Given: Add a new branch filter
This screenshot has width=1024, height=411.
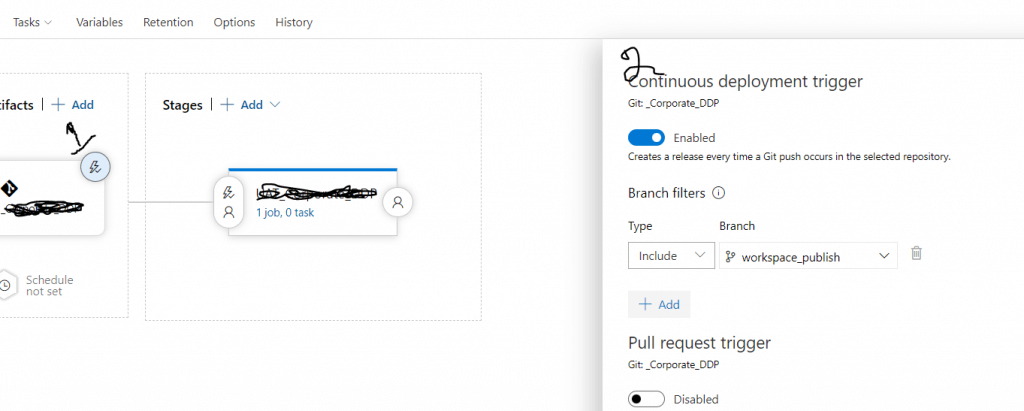Looking at the screenshot, I should [x=659, y=304].
